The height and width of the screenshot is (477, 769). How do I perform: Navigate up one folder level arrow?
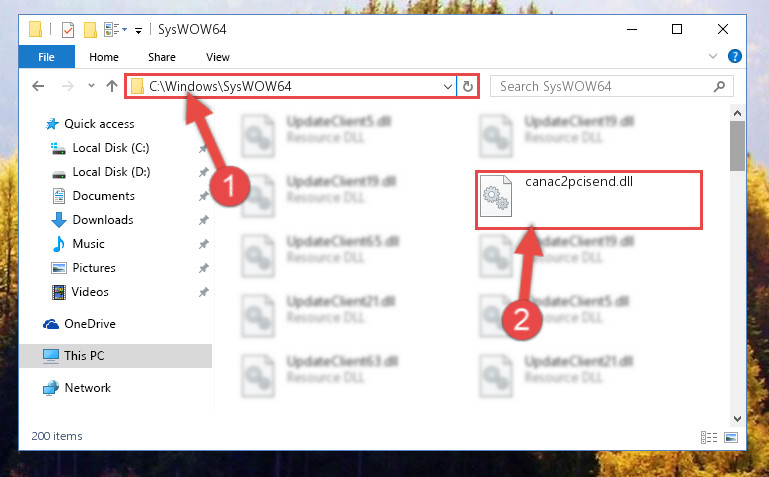[x=112, y=87]
